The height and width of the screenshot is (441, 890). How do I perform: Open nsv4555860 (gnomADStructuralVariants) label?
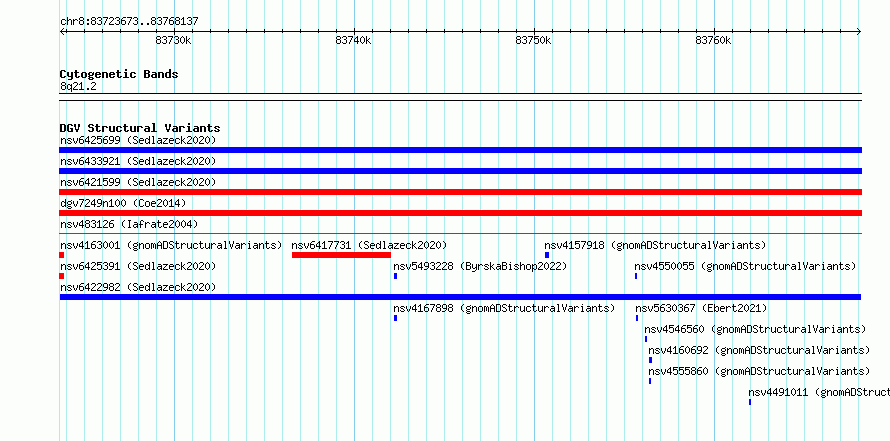[759, 371]
